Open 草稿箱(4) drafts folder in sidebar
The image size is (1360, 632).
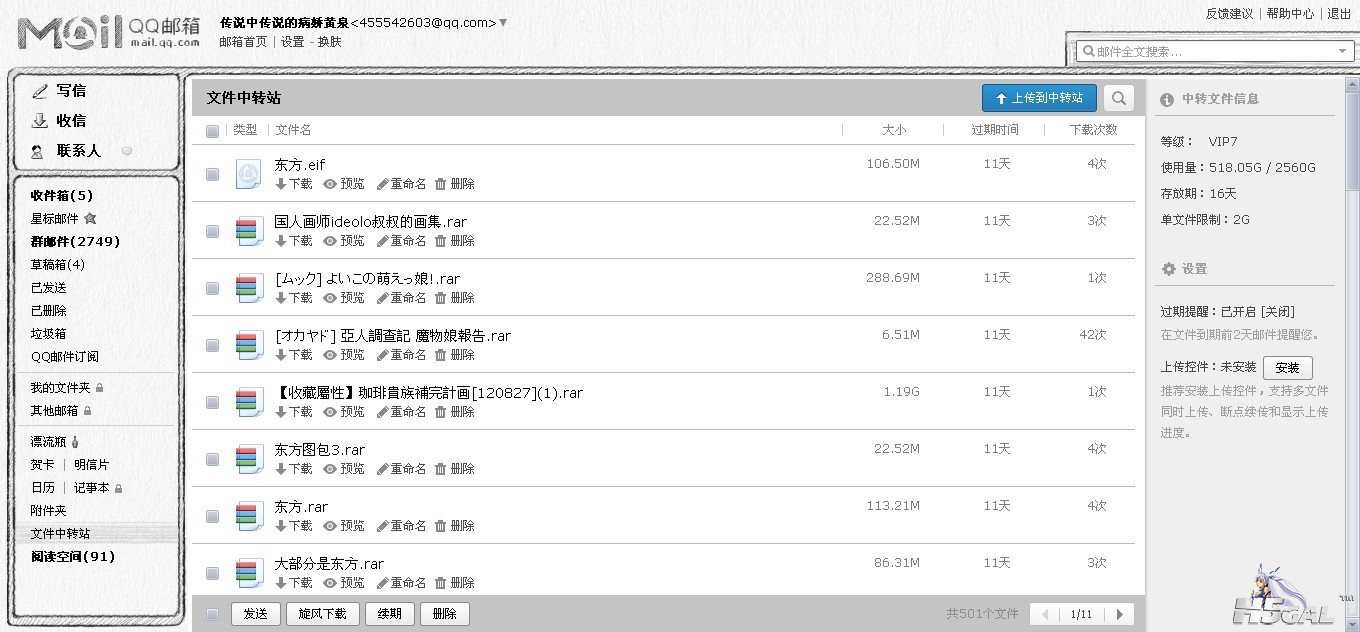pos(58,265)
